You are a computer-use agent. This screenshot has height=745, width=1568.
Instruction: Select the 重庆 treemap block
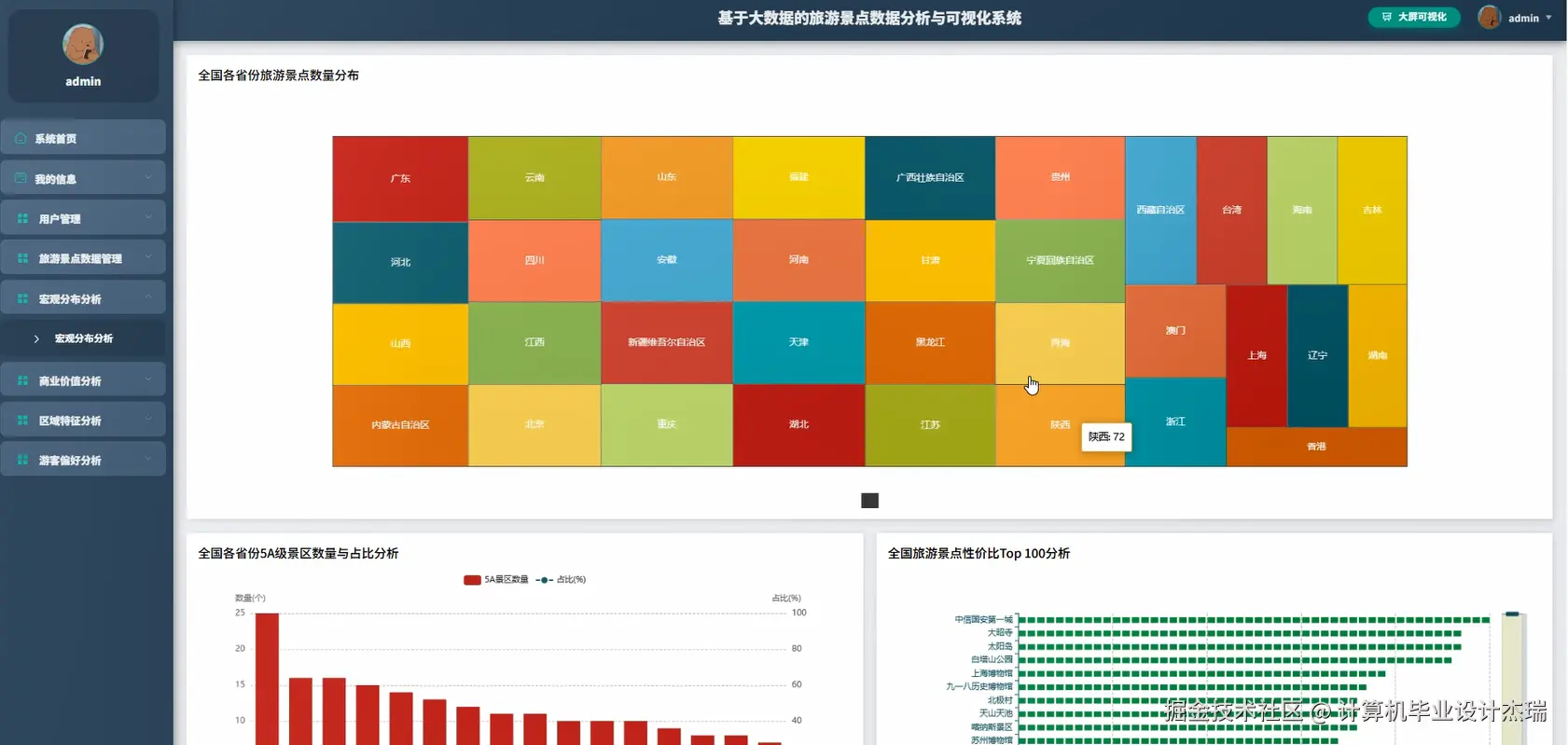point(667,424)
